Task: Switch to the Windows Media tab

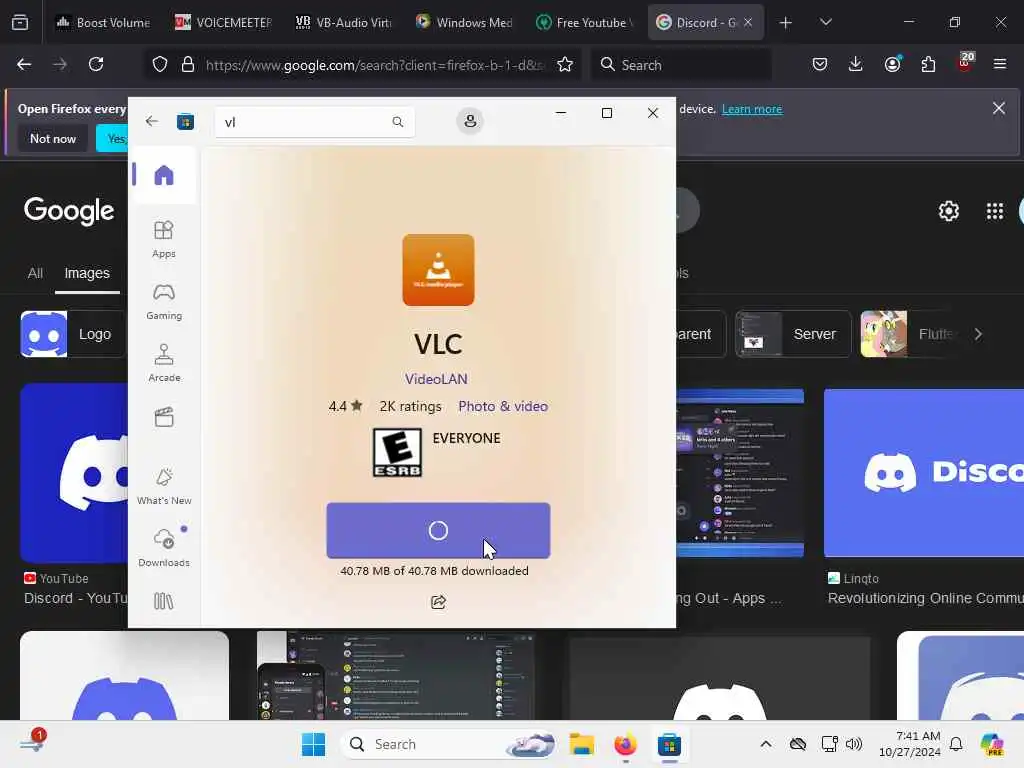Action: point(463,22)
